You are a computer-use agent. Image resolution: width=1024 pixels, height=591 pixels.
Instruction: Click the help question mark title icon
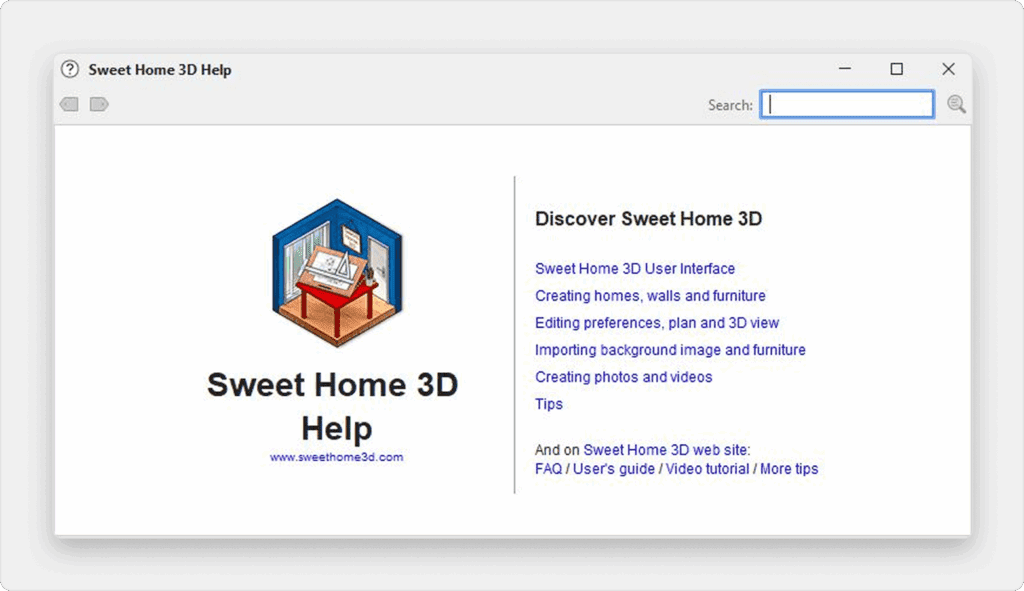(69, 70)
